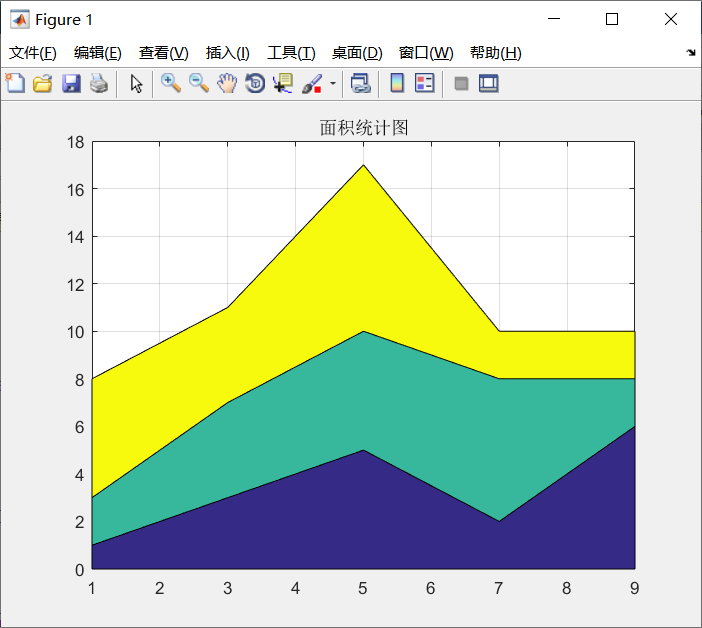This screenshot has width=702, height=628.
Task: Click y-axis tick label 18
Action: (76, 142)
